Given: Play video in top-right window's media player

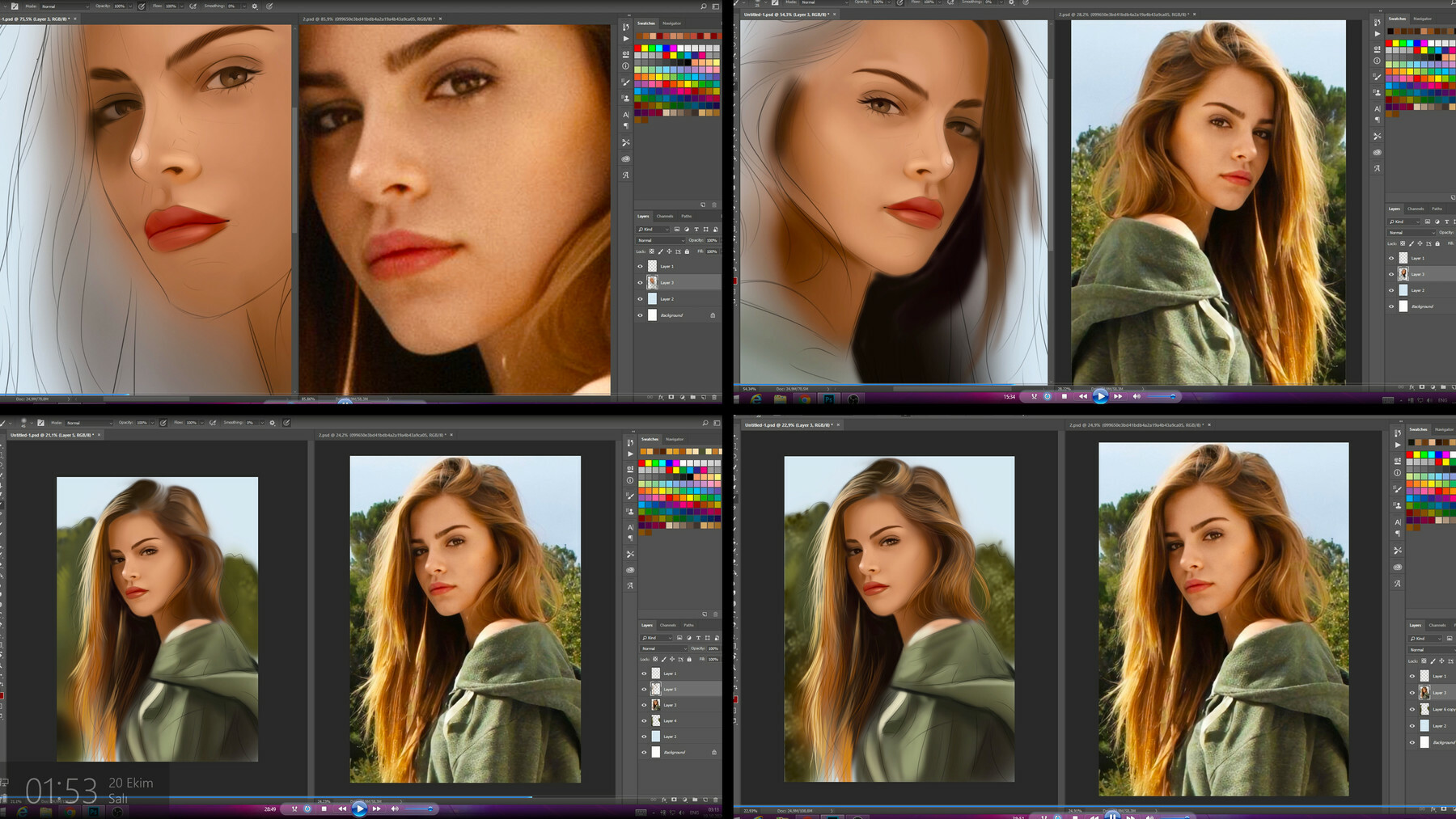Looking at the screenshot, I should click(x=1100, y=396).
